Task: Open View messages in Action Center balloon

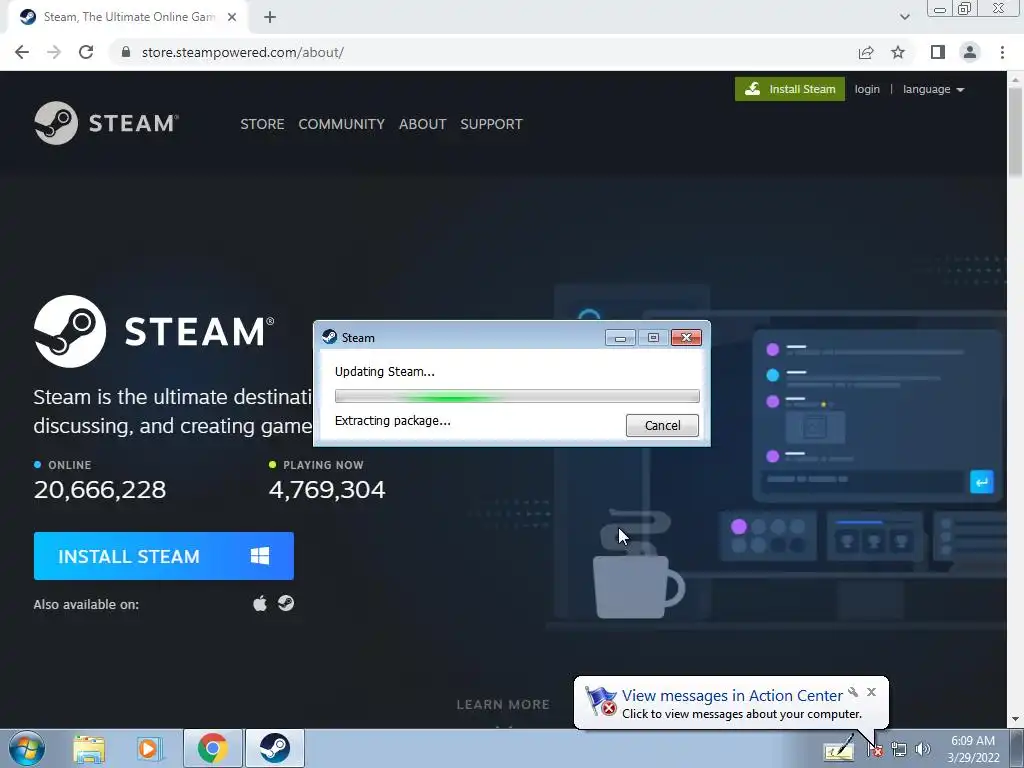Action: pyautogui.click(x=732, y=696)
